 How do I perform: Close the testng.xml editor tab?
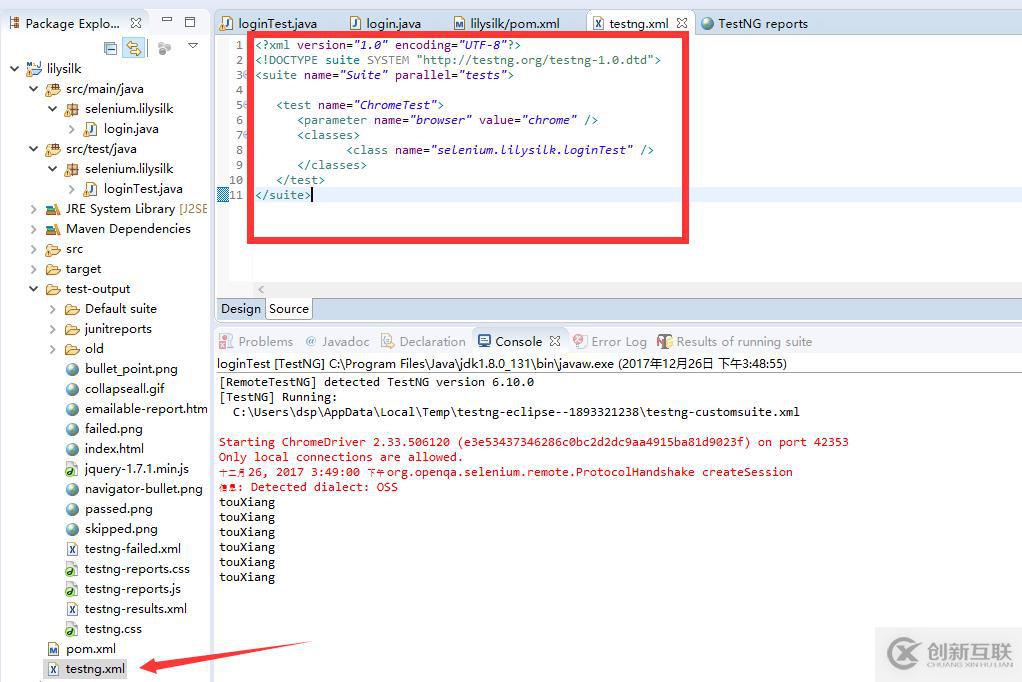point(682,23)
